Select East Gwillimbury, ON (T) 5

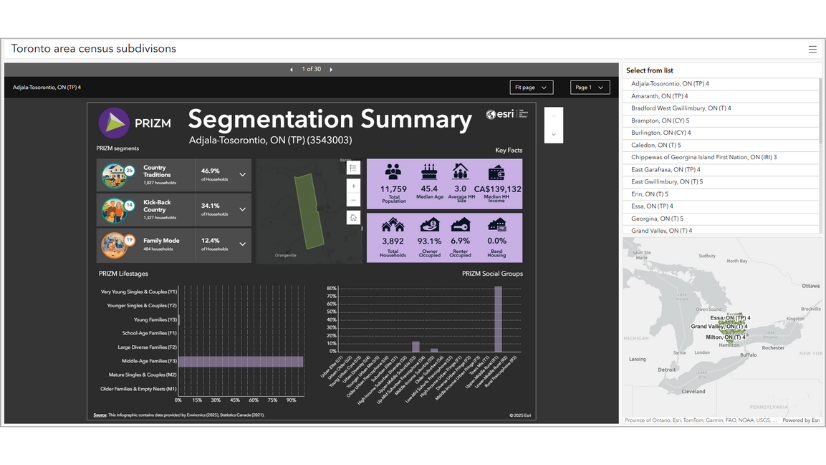[721, 182]
